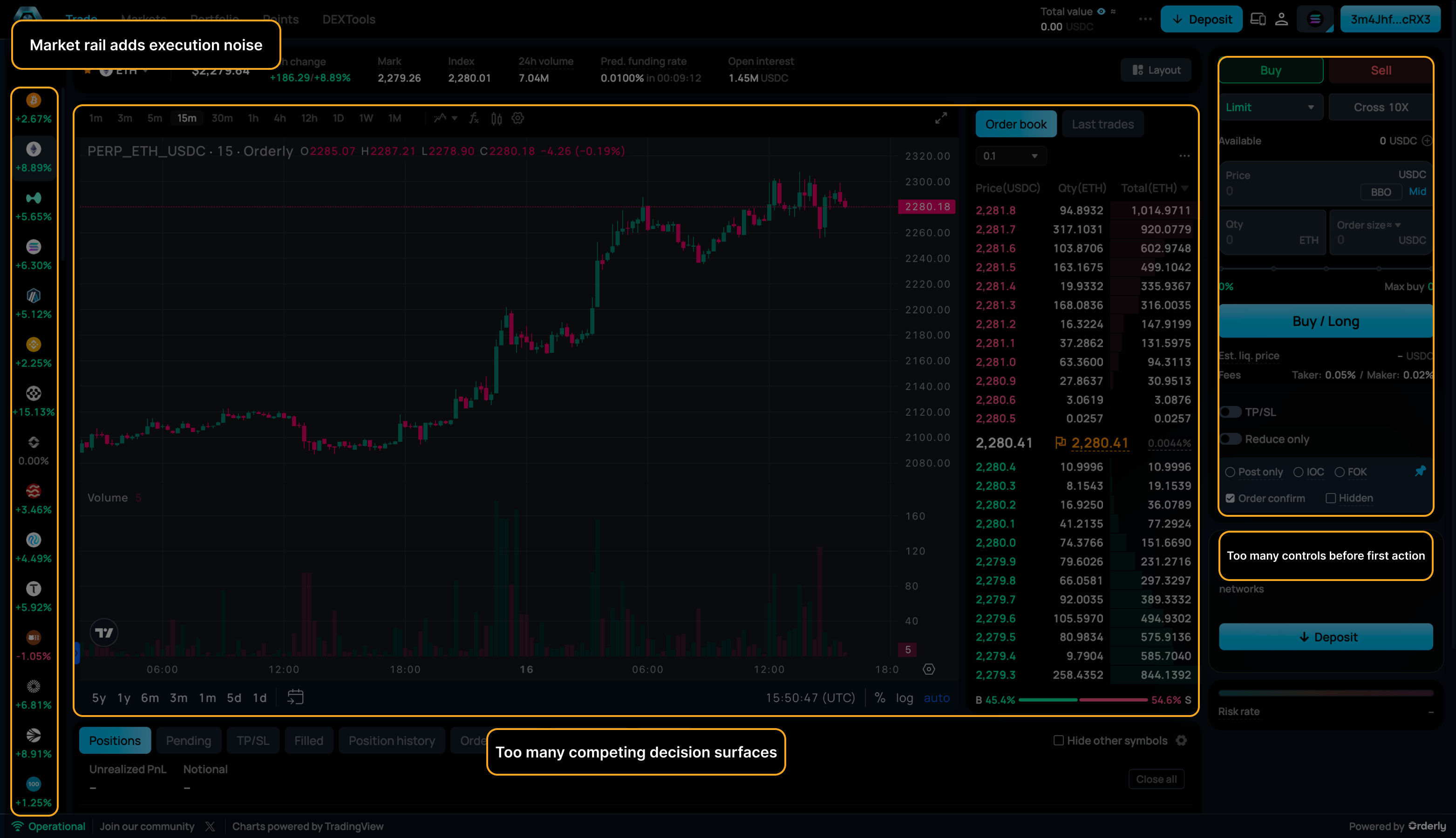Click the pin icon beside FOK
The width and height of the screenshot is (1456, 838).
[x=1420, y=471]
